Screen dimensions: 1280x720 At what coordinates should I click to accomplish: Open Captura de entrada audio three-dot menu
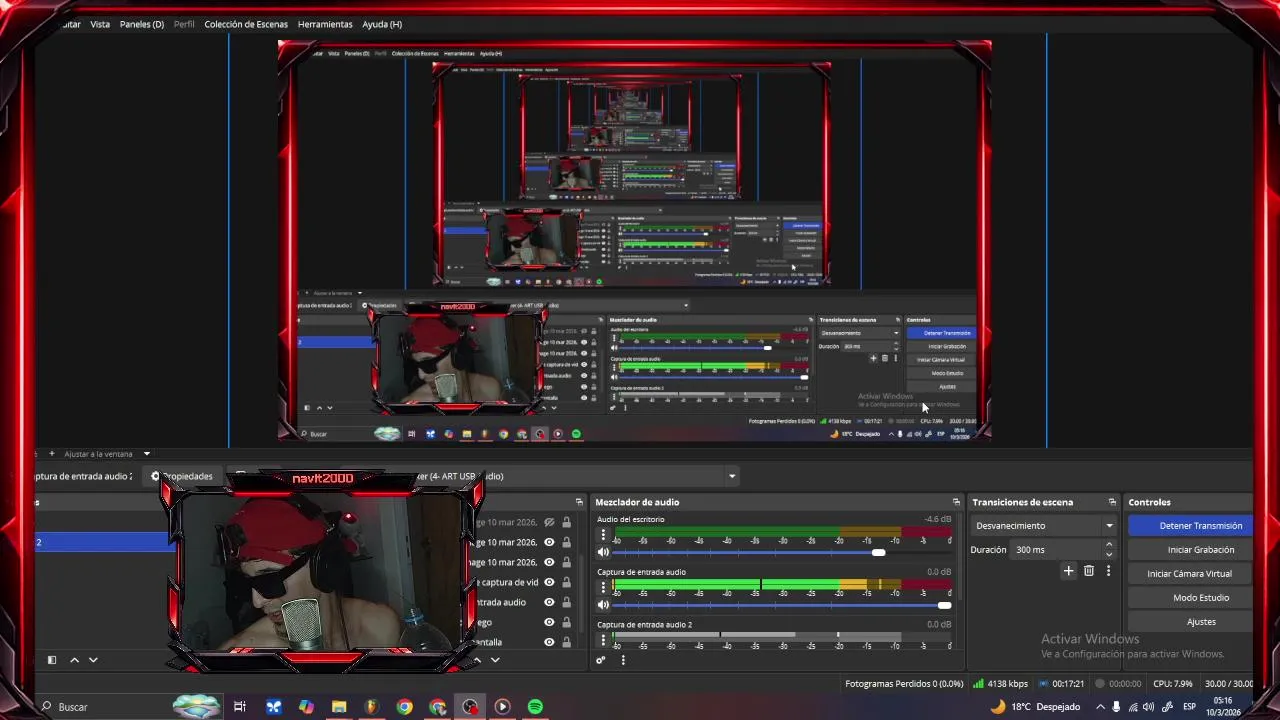click(603, 589)
